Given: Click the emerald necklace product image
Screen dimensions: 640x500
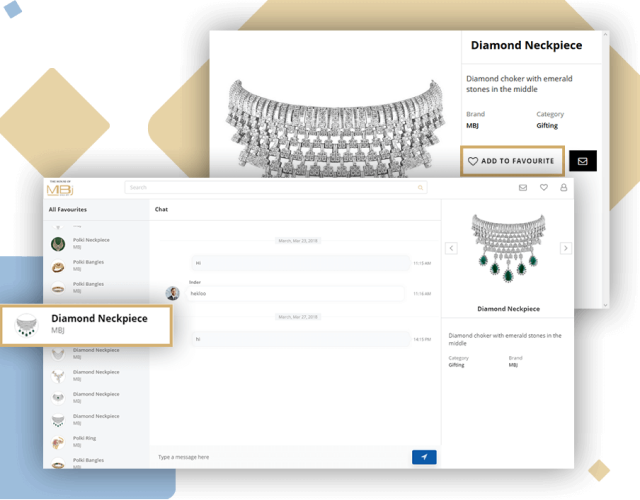Looking at the screenshot, I should [508, 250].
